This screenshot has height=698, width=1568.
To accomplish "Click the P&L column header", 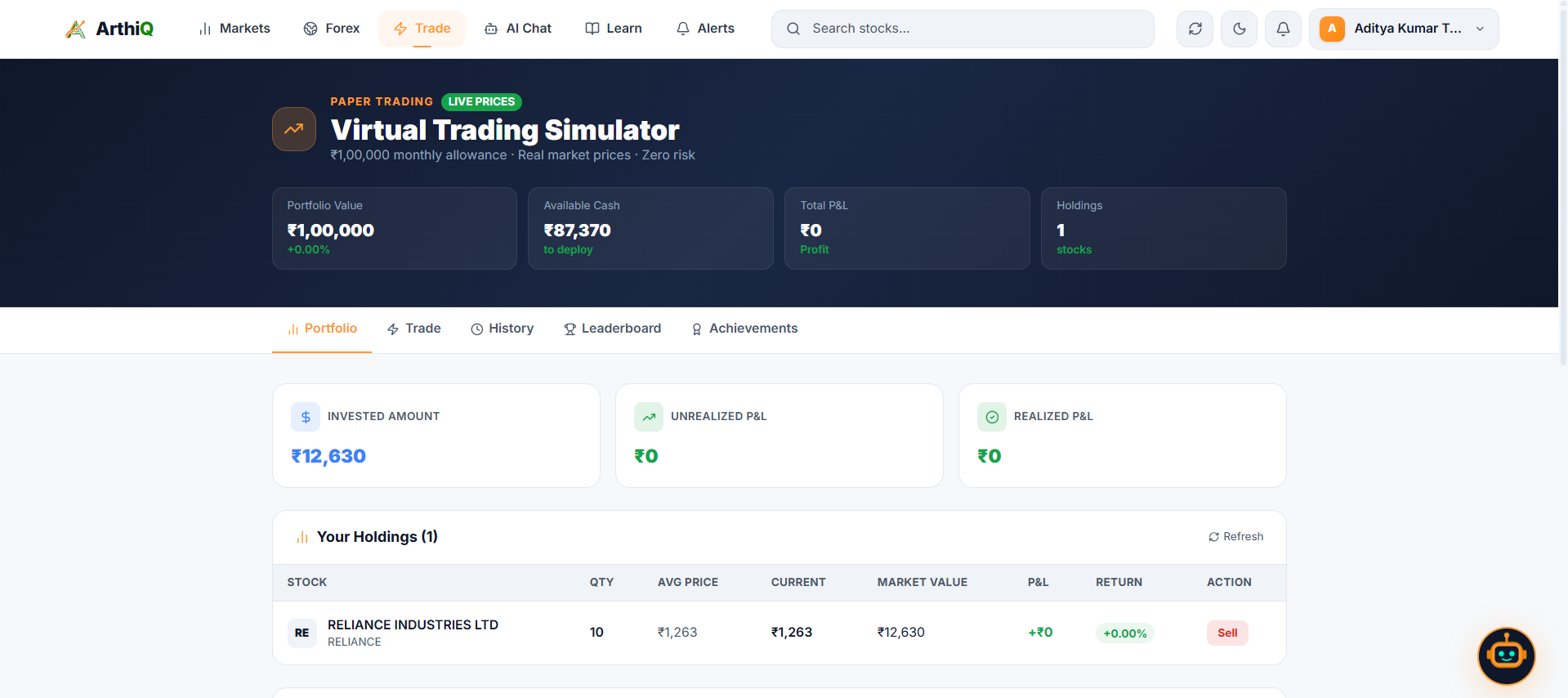I will (1039, 582).
